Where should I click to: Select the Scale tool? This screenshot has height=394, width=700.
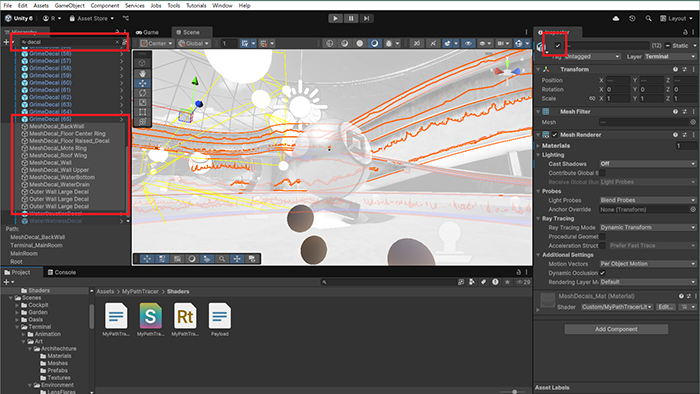(142, 102)
